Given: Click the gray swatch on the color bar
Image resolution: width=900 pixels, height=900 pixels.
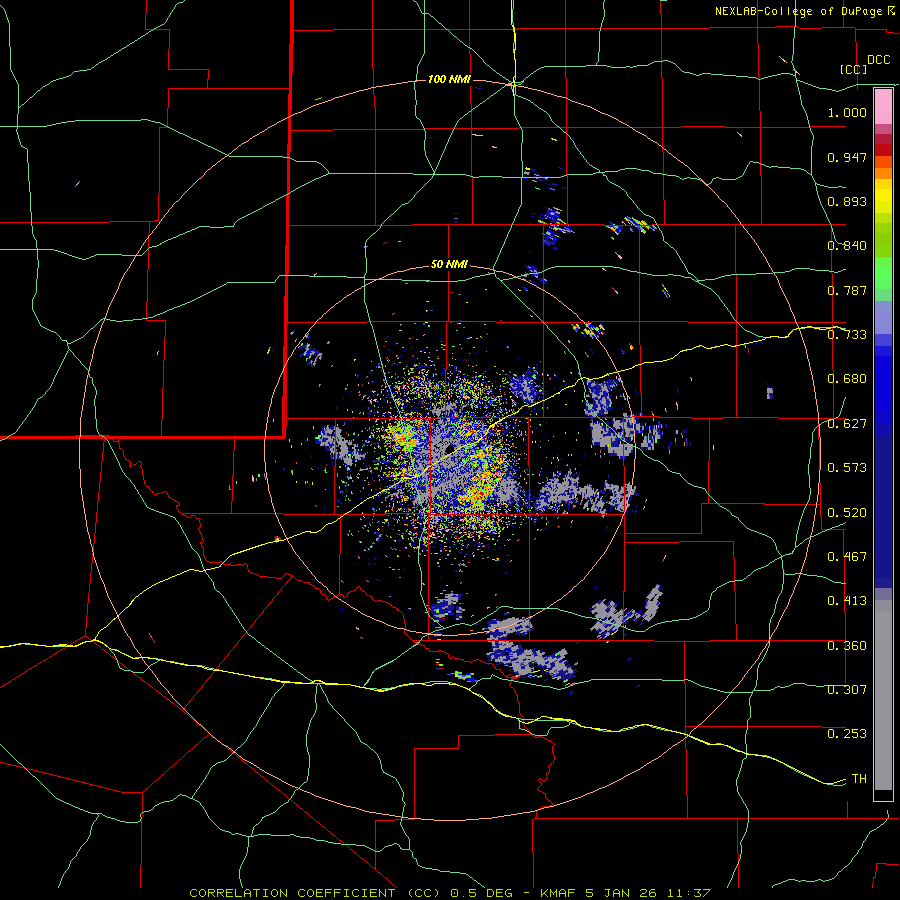Looking at the screenshot, I should pos(883,695).
